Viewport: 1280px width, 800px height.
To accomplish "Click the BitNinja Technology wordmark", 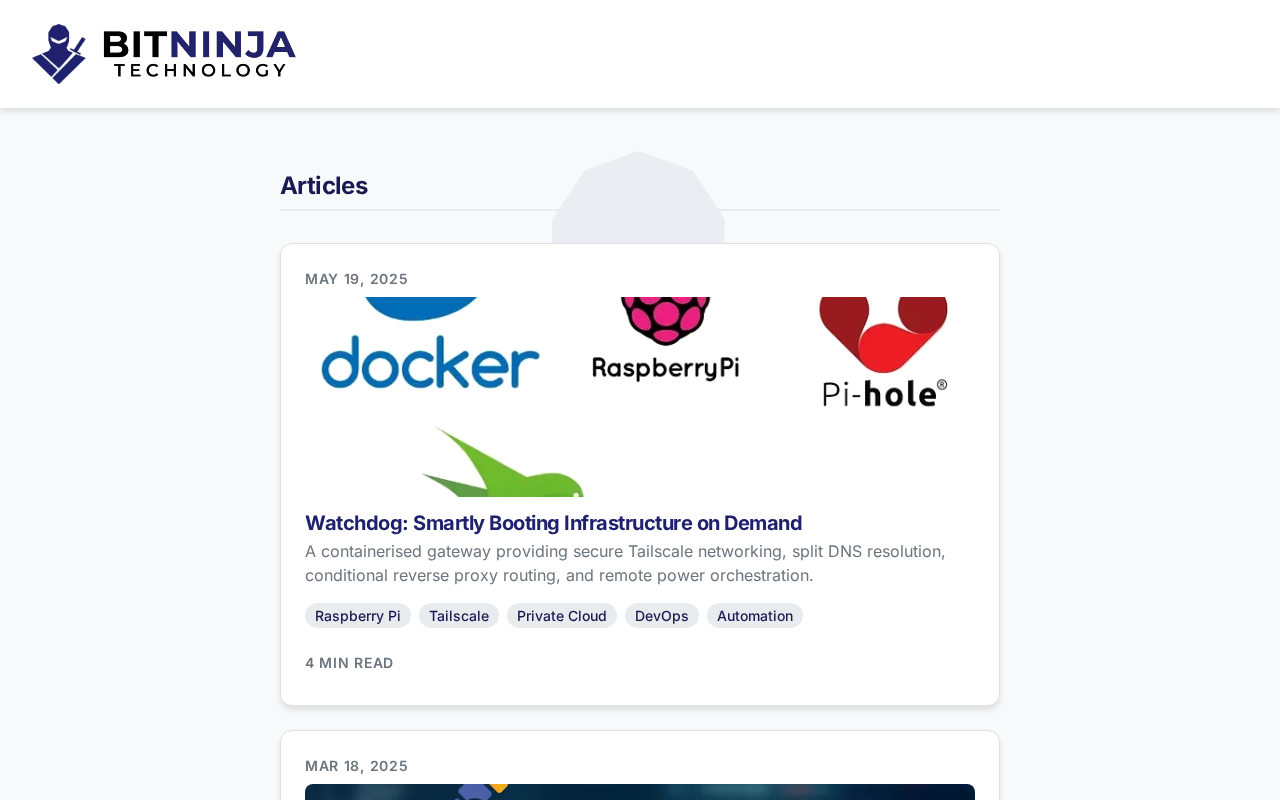I will (x=199, y=54).
